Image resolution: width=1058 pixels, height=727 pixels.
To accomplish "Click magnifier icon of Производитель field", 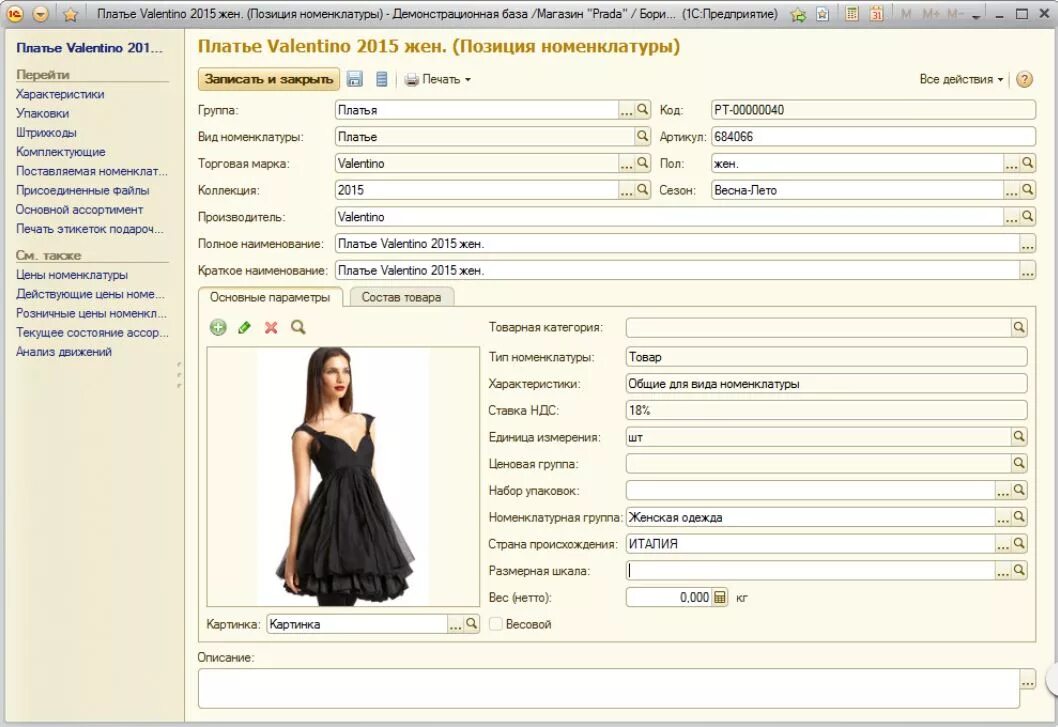I will click(x=1027, y=217).
